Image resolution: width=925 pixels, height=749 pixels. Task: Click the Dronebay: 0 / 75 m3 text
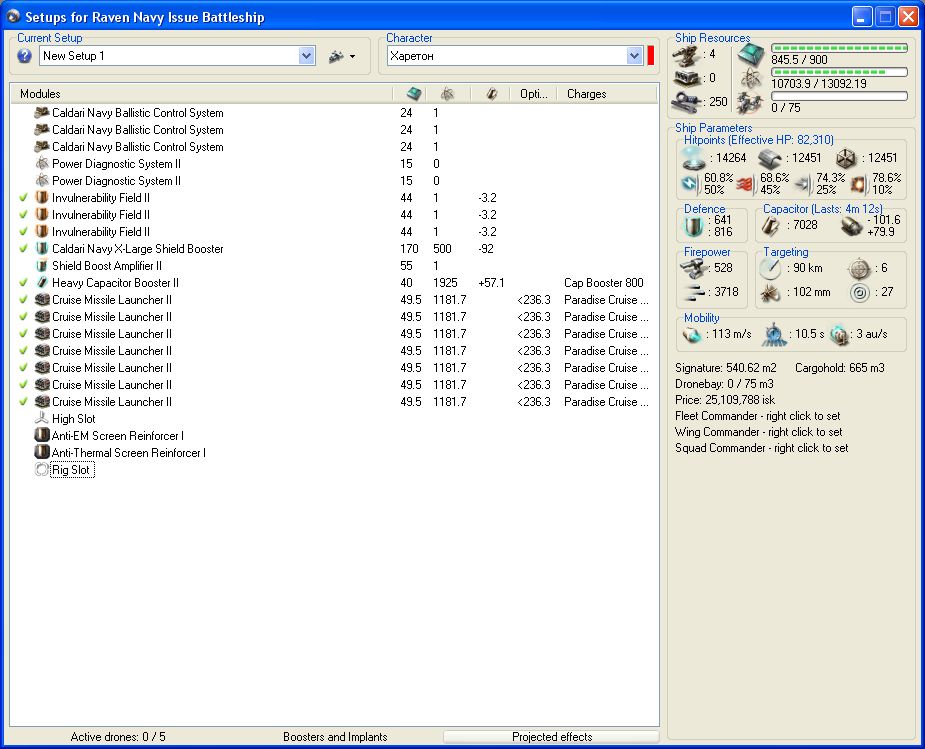pyautogui.click(x=724, y=384)
